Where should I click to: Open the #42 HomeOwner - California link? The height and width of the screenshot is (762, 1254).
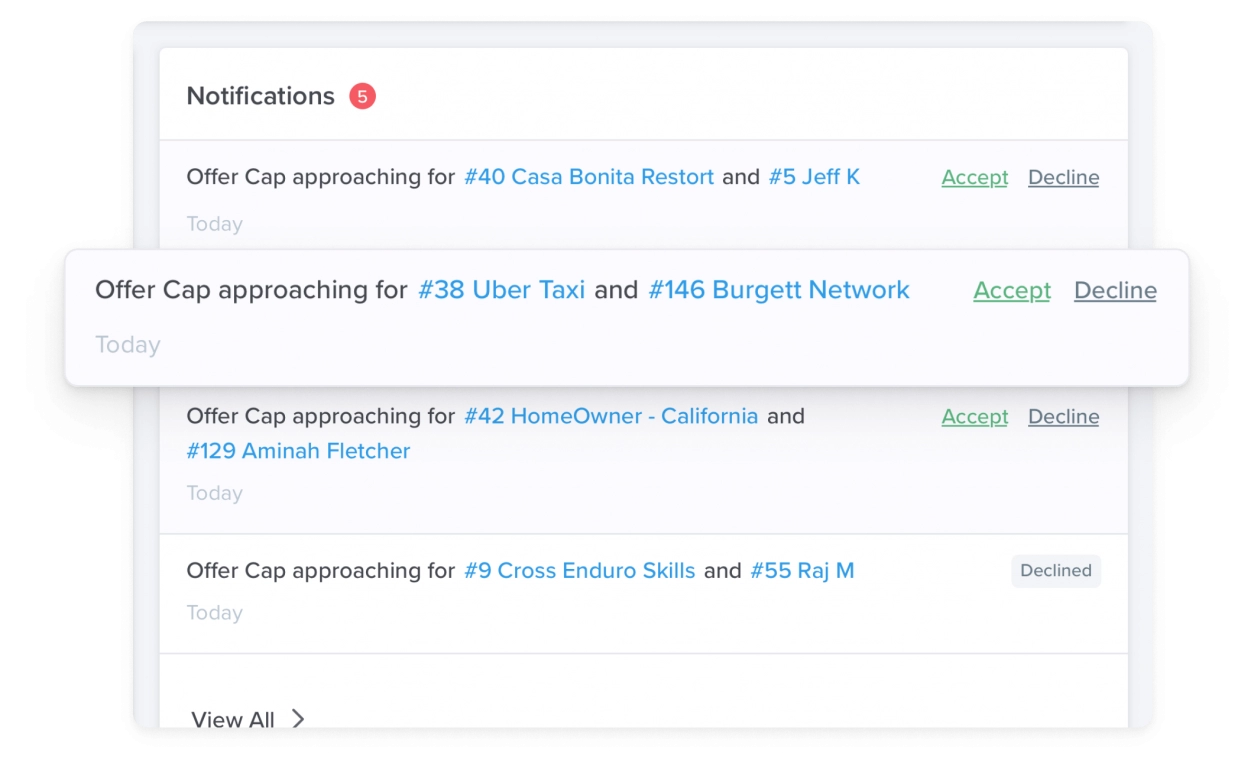click(611, 416)
